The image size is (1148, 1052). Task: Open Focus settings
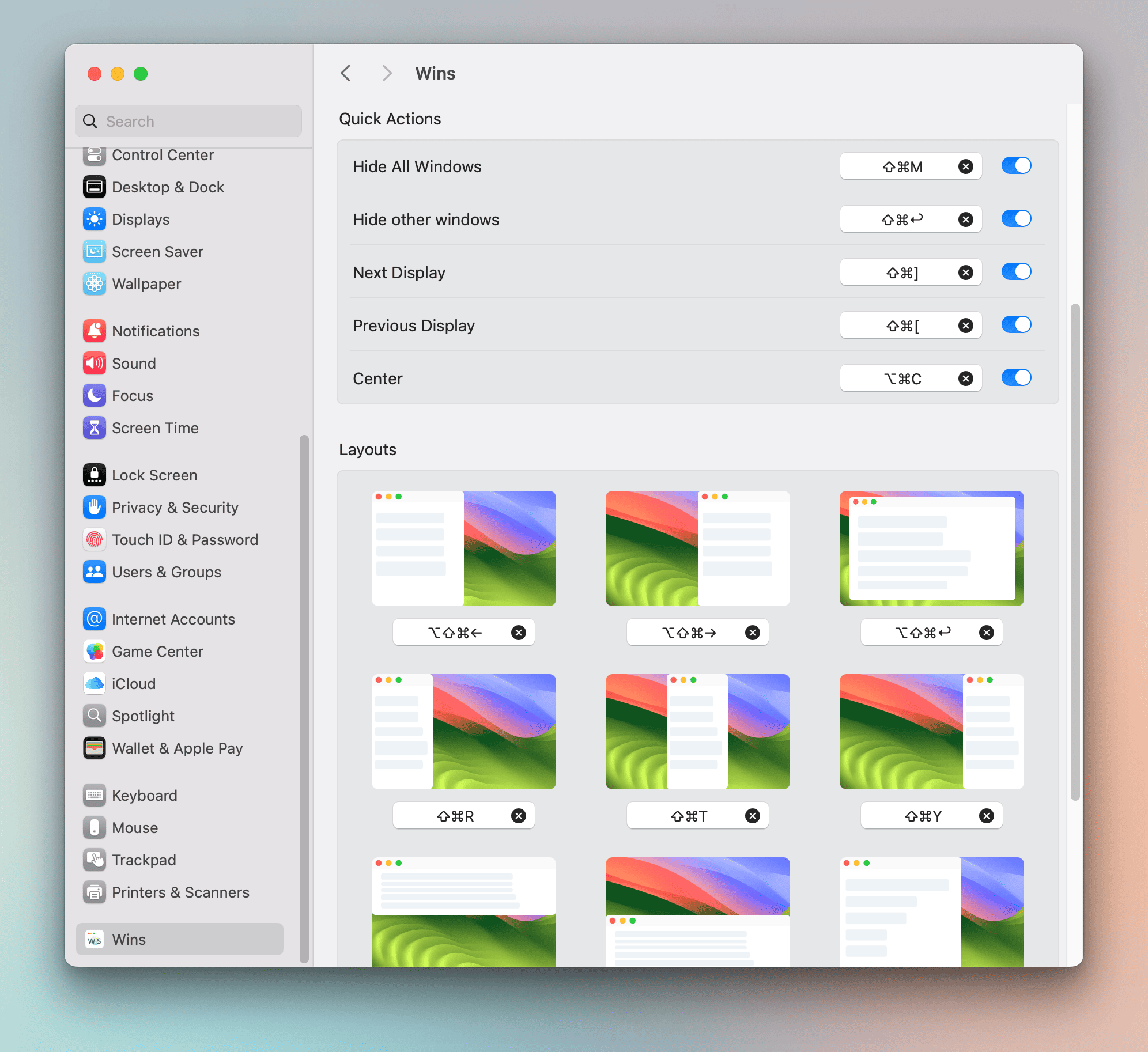(133, 395)
